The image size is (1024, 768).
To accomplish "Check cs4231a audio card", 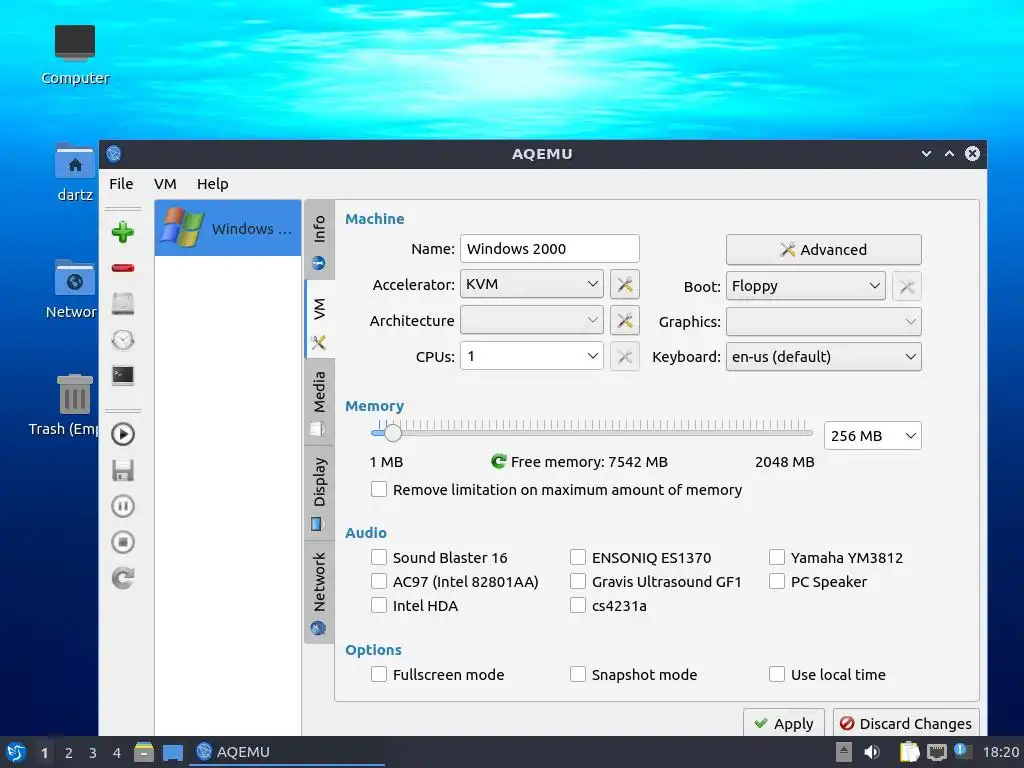I will pyautogui.click(x=578, y=605).
